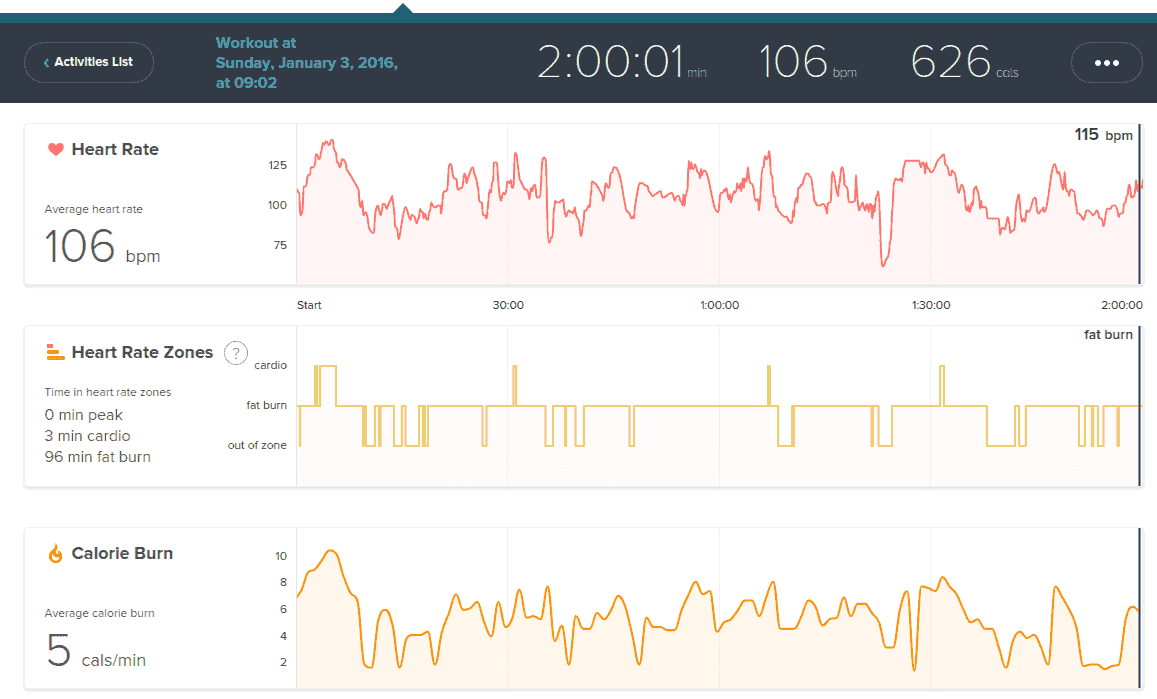1157x699 pixels.
Task: Click the 106 bpm value in header
Action: (x=796, y=62)
